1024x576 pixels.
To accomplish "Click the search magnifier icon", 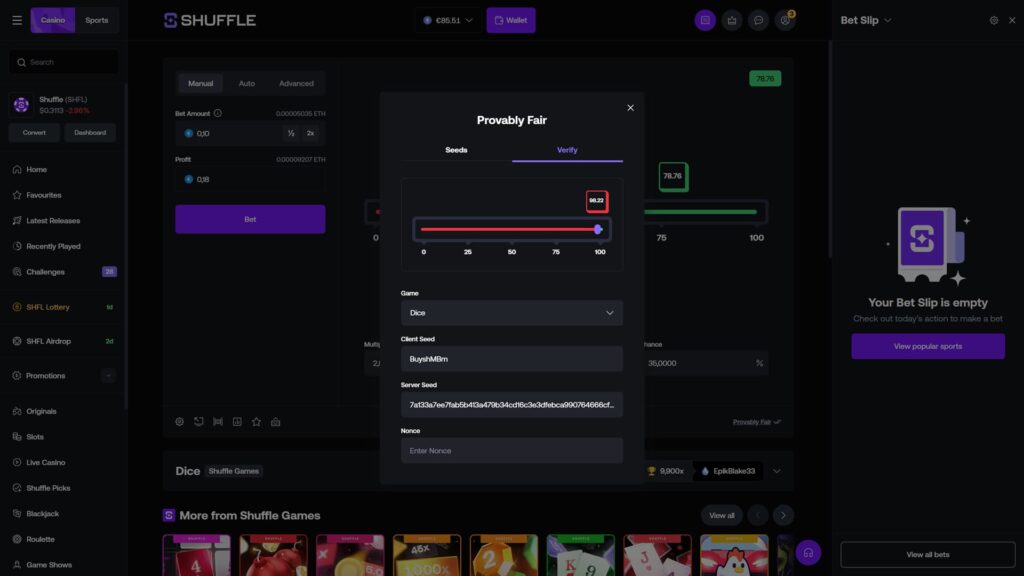I will click(22, 62).
